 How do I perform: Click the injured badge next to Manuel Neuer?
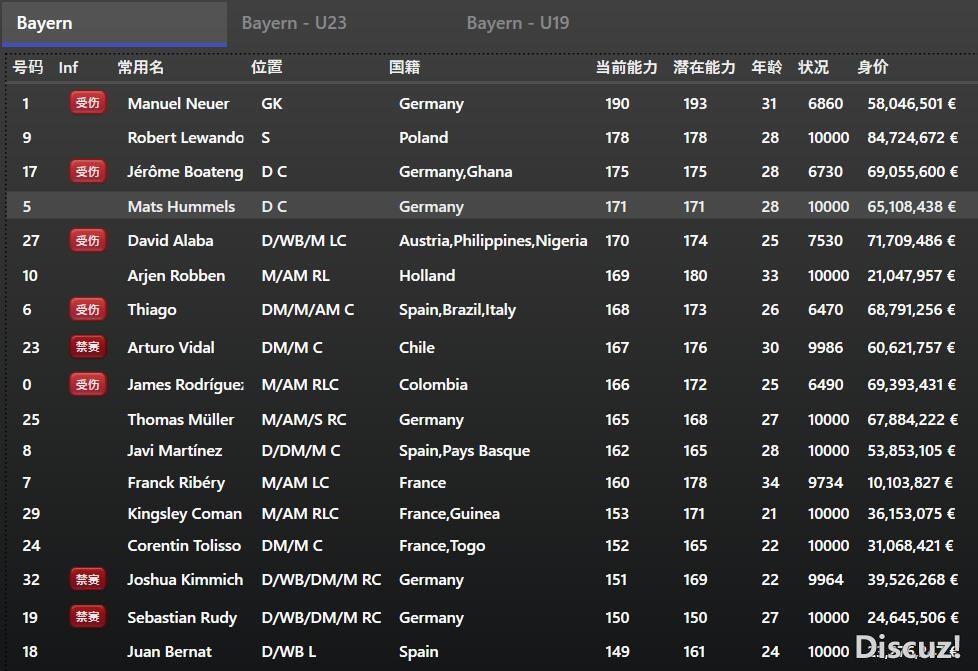click(87, 102)
